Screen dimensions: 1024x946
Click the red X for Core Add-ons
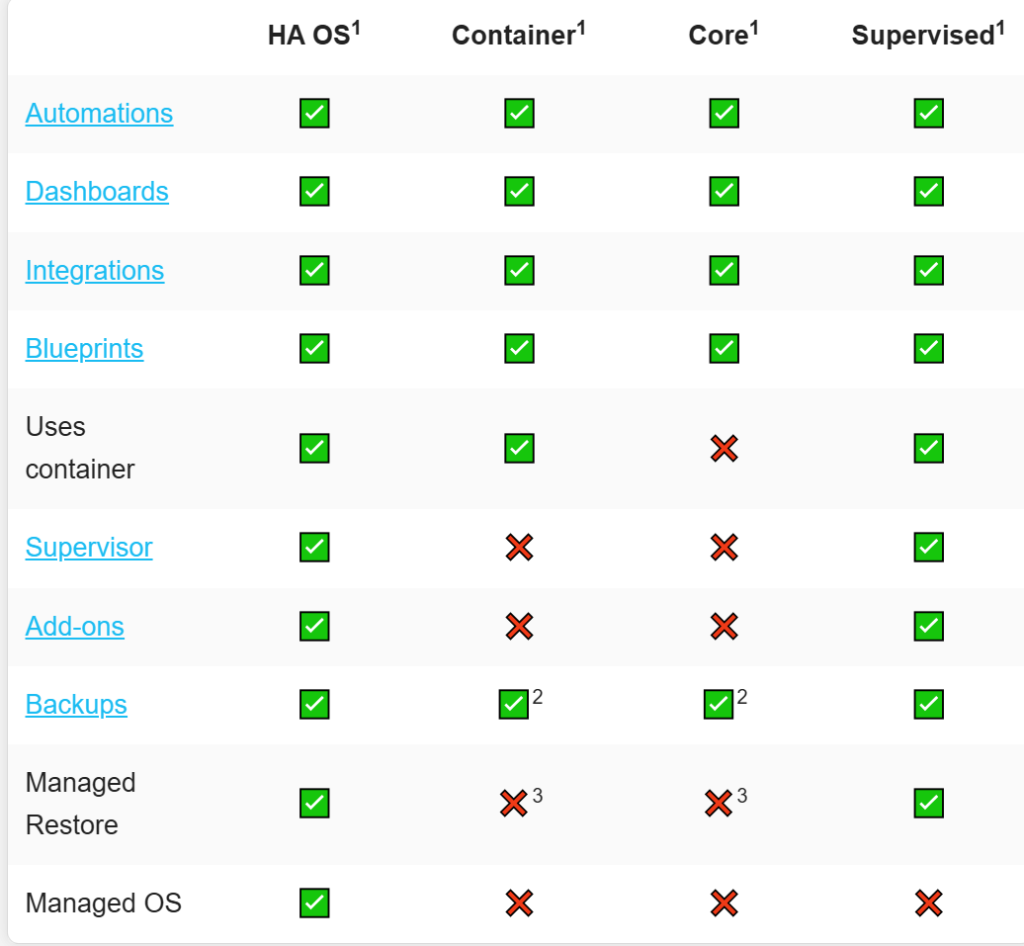(724, 626)
